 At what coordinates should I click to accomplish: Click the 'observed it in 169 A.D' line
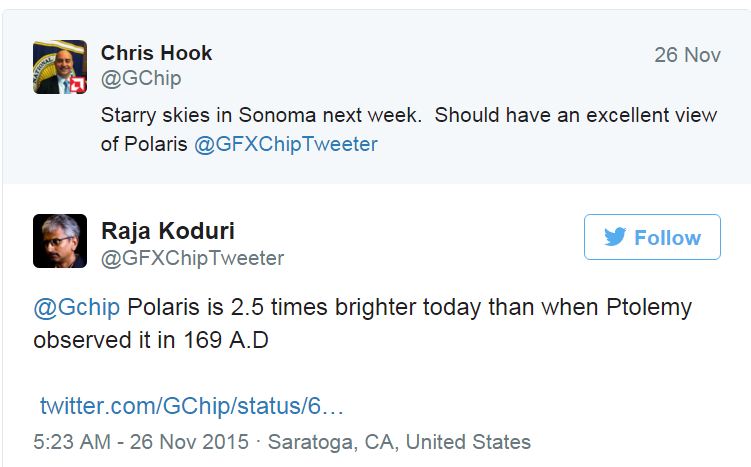click(151, 341)
